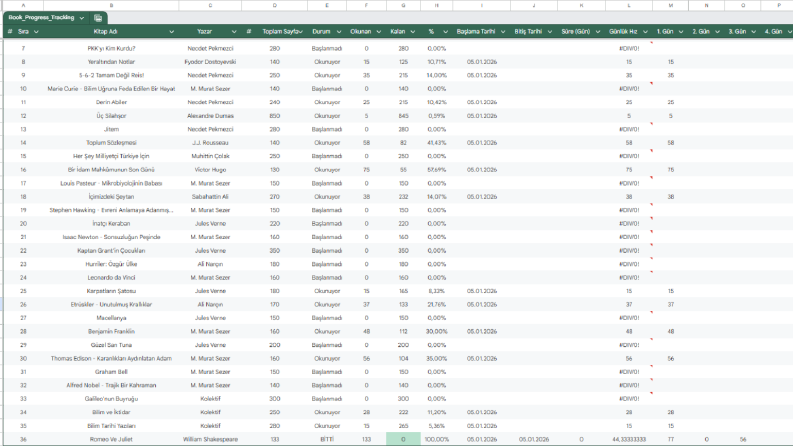Select the green-highlighted Kalan cell for Romeo Ve Juliet
The image size is (793, 446).
[403, 439]
